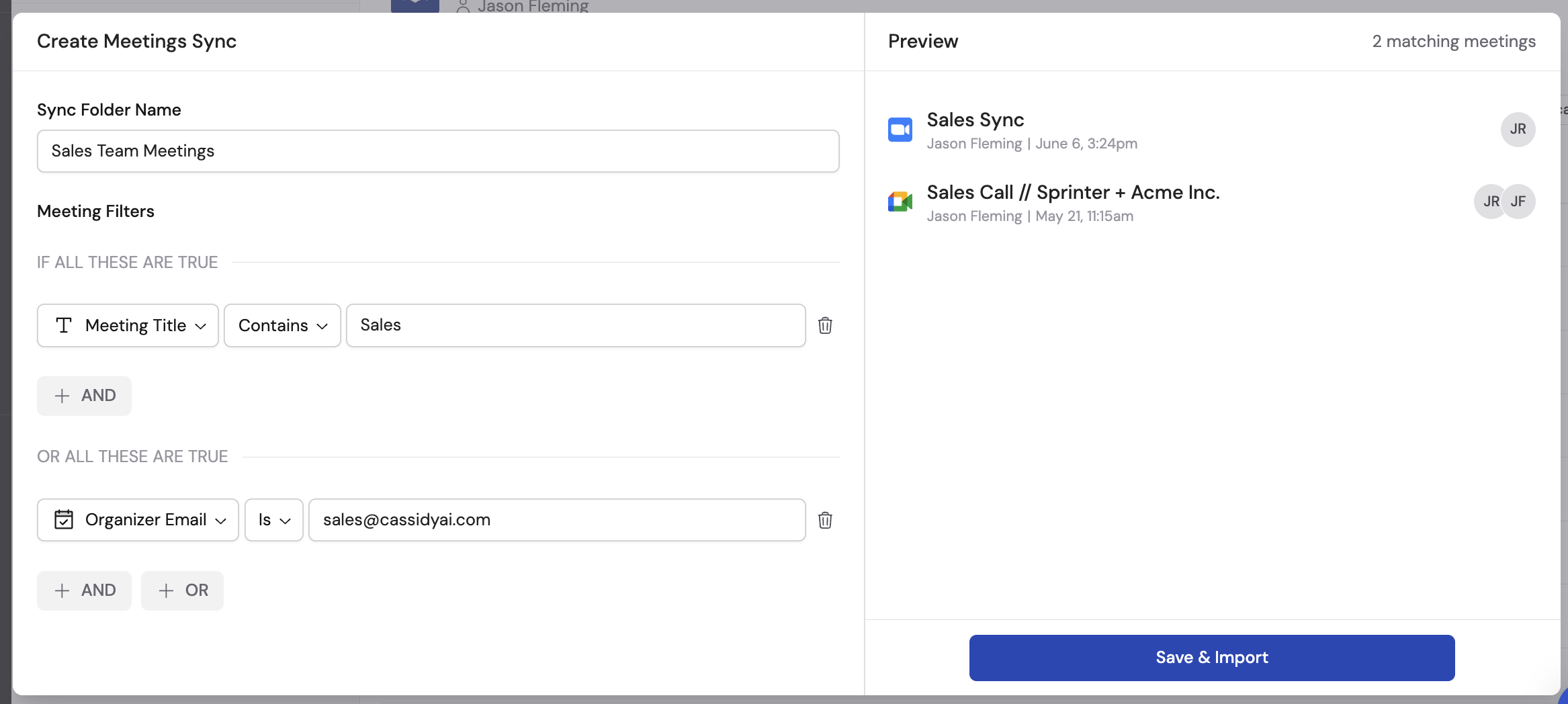The image size is (1568, 704).
Task: Click the Zoom icon next to Sales Sync
Action: pyautogui.click(x=900, y=129)
